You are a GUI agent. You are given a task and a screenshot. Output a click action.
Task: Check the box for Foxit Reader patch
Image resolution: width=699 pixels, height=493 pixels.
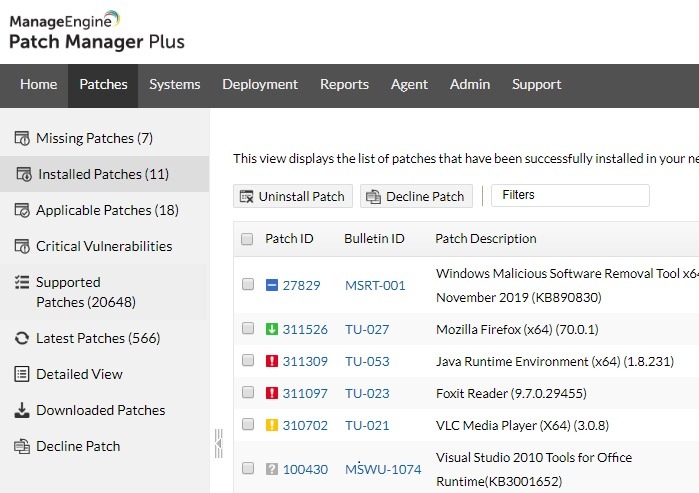pos(248,393)
